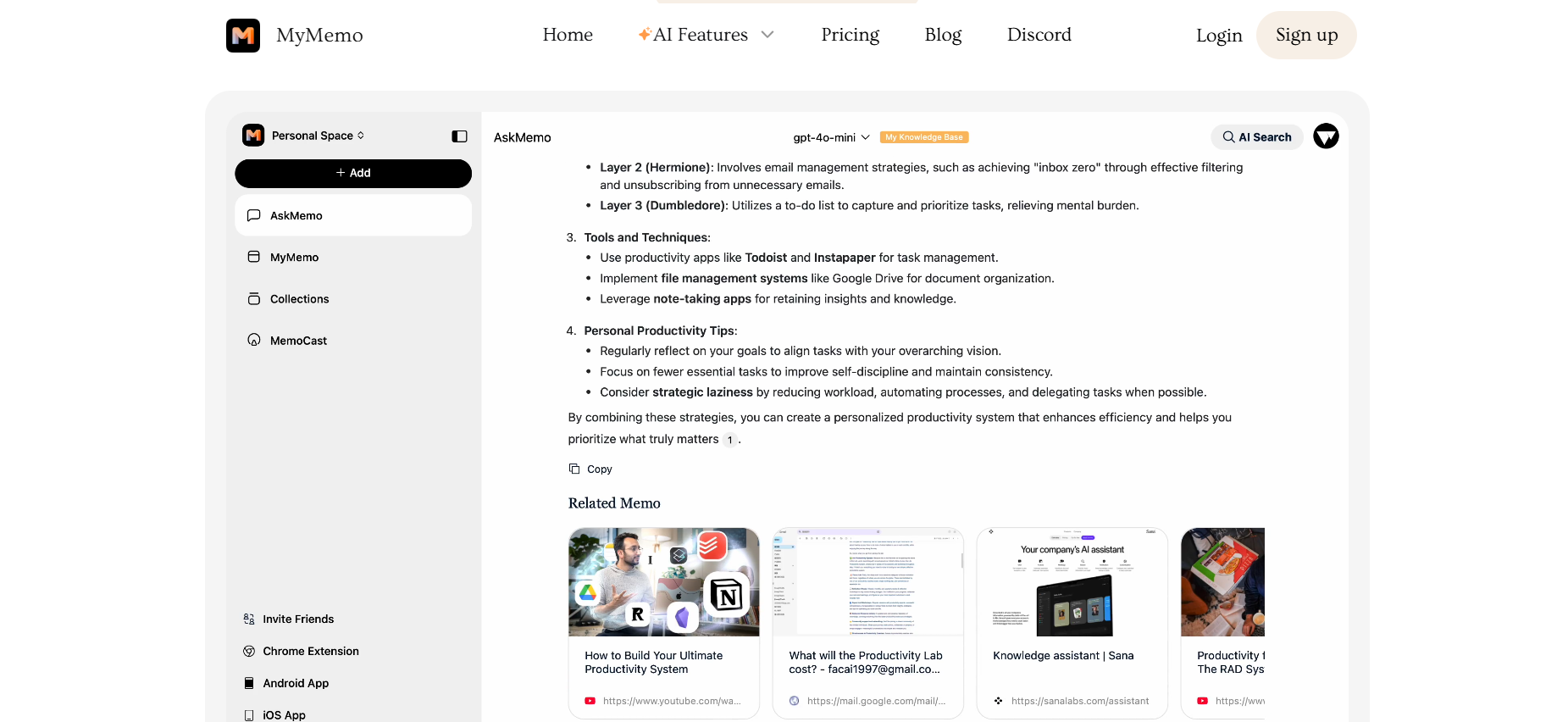This screenshot has width=1568, height=722.
Task: Click the Gmail source icon on Productivity Lab card
Action: pos(794,701)
